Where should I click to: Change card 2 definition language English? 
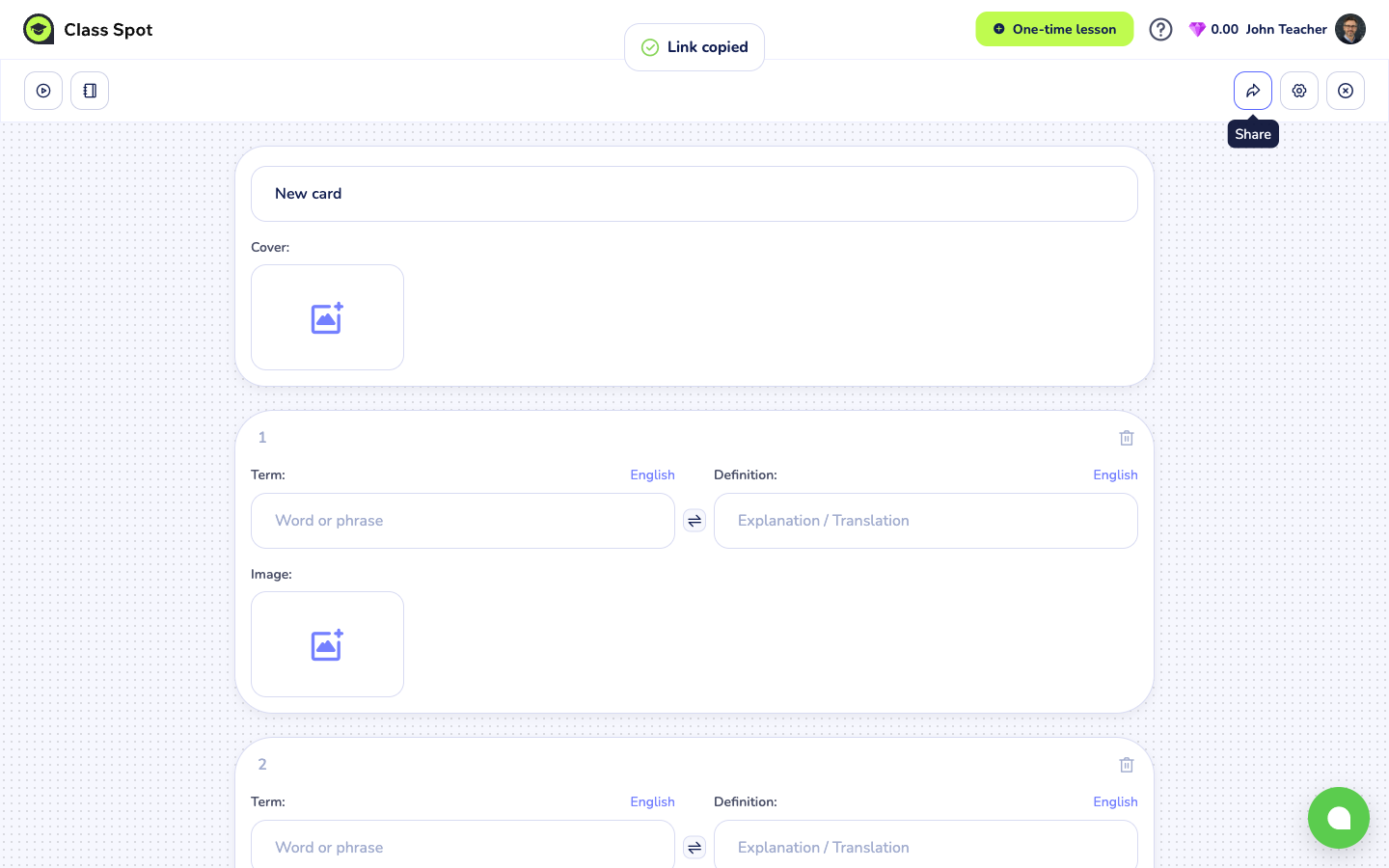1116,801
